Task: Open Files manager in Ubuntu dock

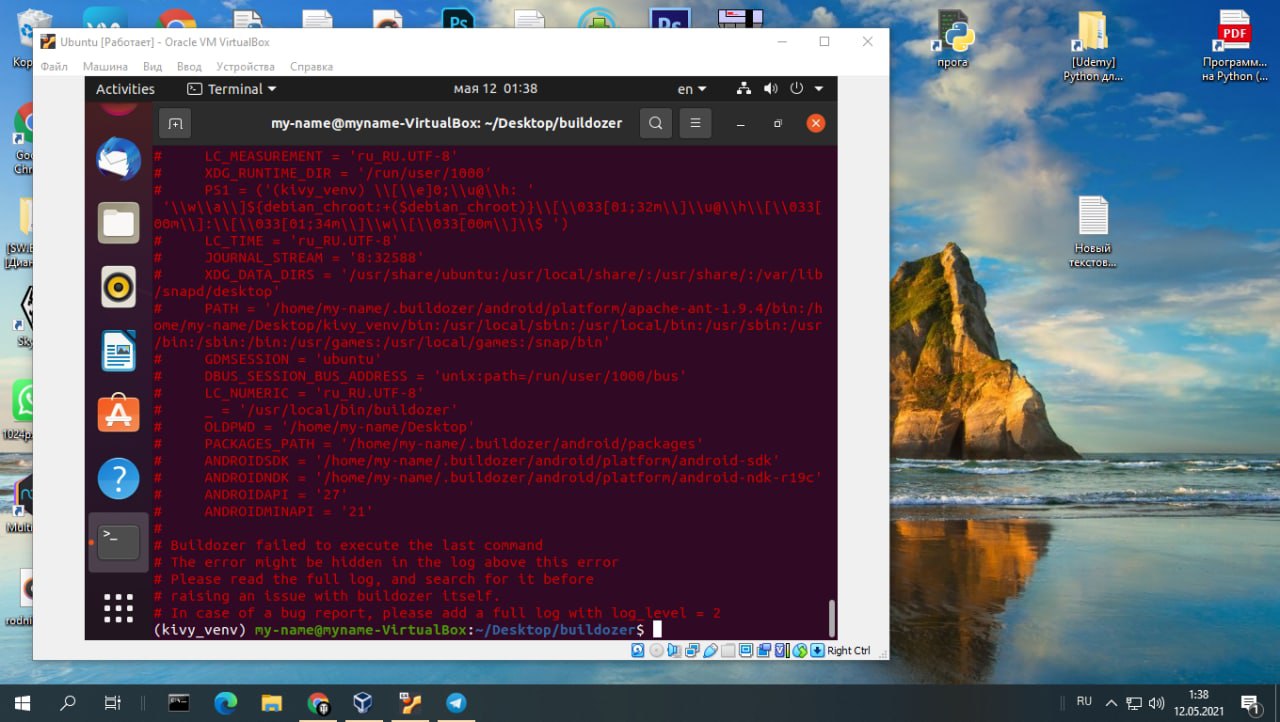Action: (x=118, y=223)
